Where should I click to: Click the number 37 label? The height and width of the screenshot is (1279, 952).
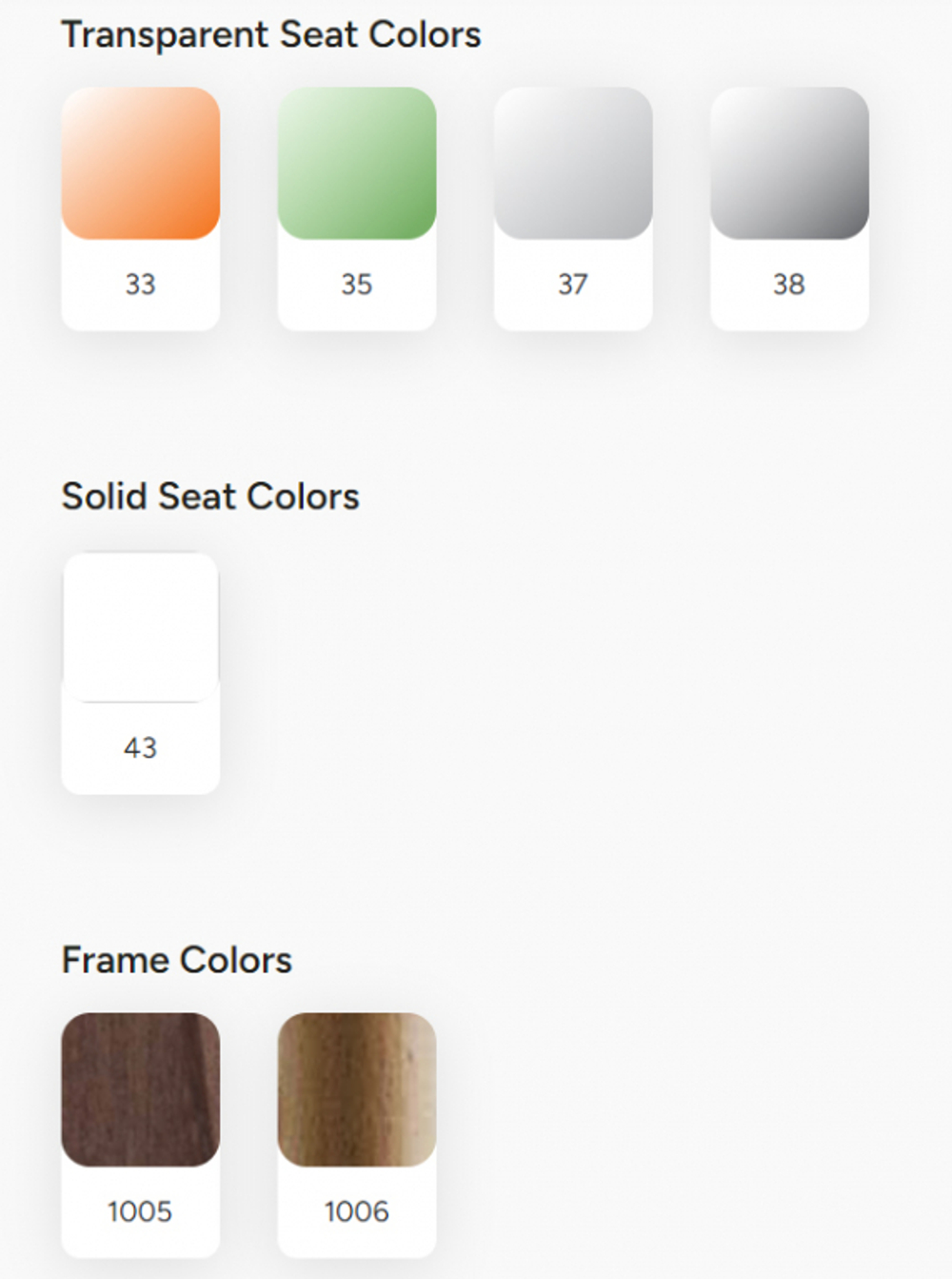tap(573, 284)
